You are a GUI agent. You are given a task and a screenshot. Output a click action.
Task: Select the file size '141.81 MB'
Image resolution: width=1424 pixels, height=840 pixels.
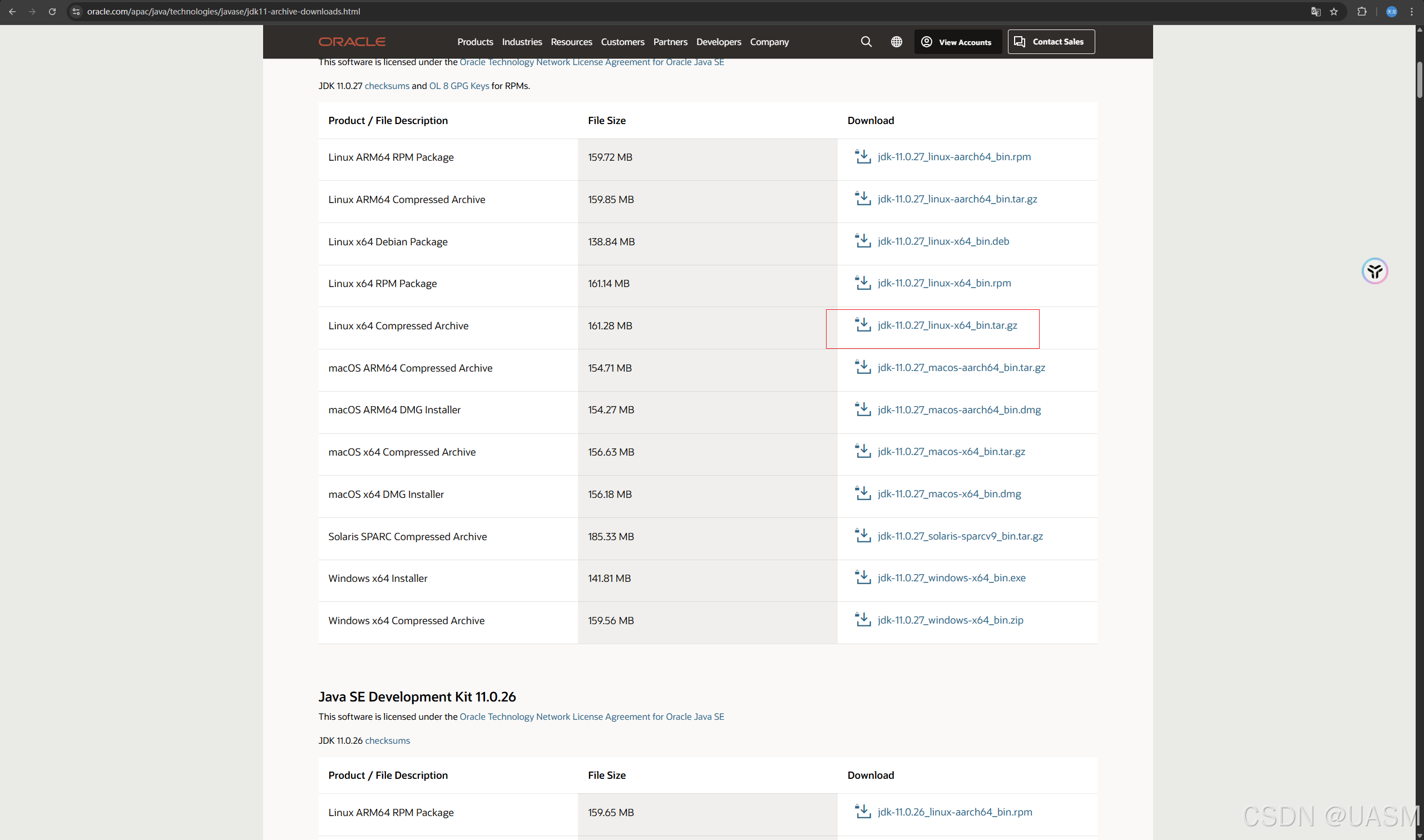click(x=609, y=578)
